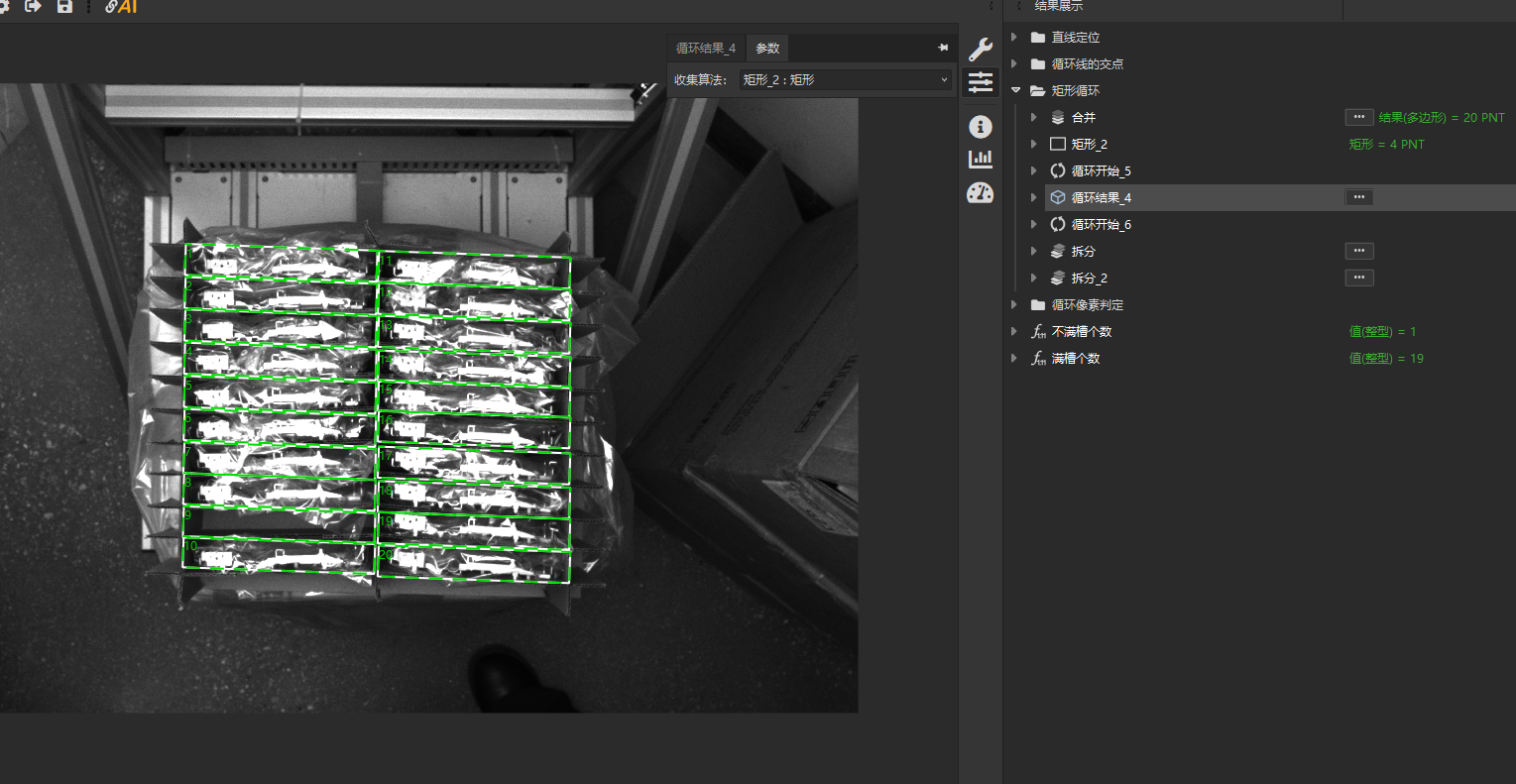Click the speedometer gauge icon

pyautogui.click(x=980, y=193)
